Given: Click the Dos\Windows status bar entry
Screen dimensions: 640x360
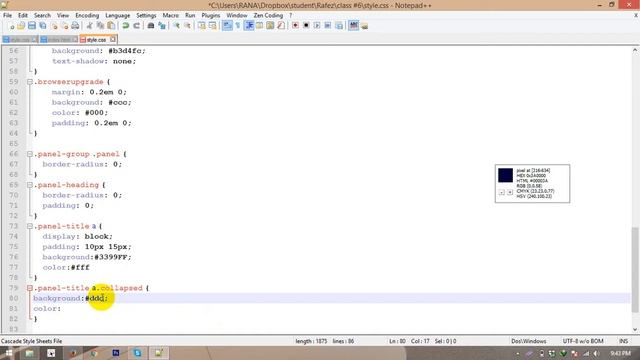Looking at the screenshot, I should [529, 341].
